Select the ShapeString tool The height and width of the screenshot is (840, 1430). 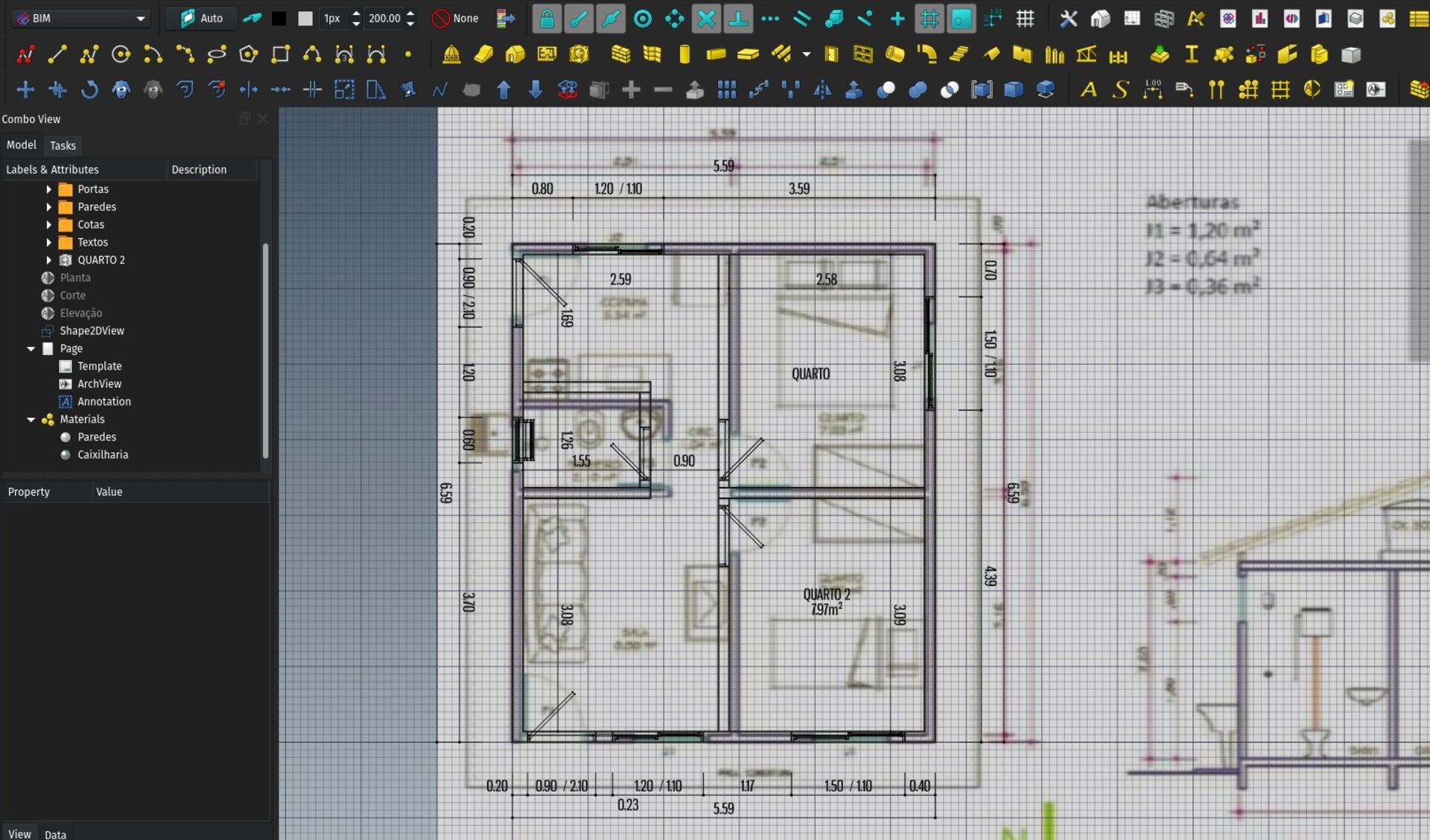click(x=1121, y=90)
